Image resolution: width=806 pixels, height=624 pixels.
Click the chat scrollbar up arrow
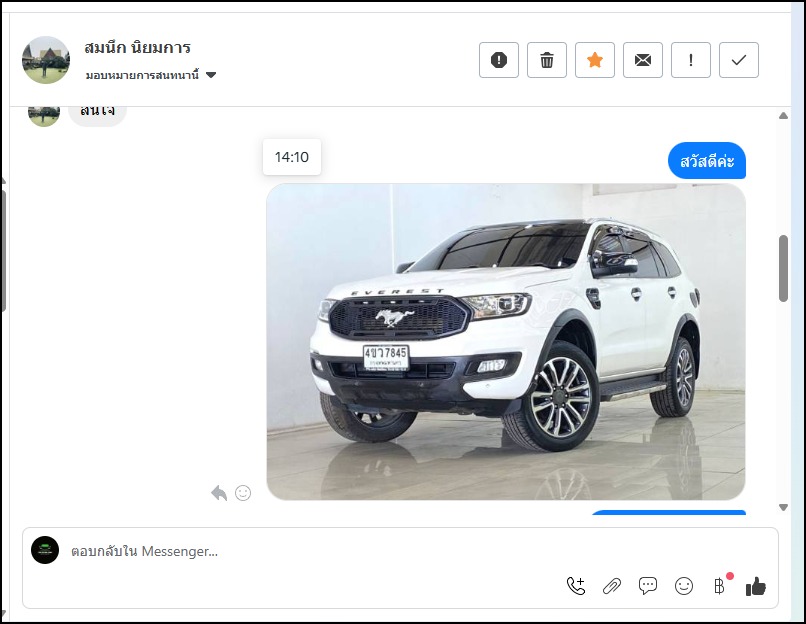[783, 116]
